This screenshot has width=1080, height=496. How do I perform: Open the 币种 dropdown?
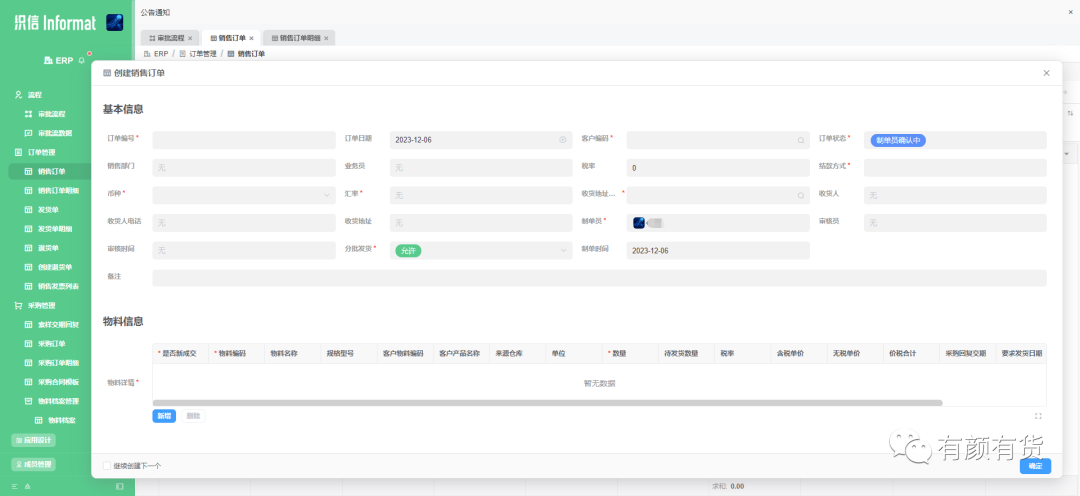click(244, 195)
